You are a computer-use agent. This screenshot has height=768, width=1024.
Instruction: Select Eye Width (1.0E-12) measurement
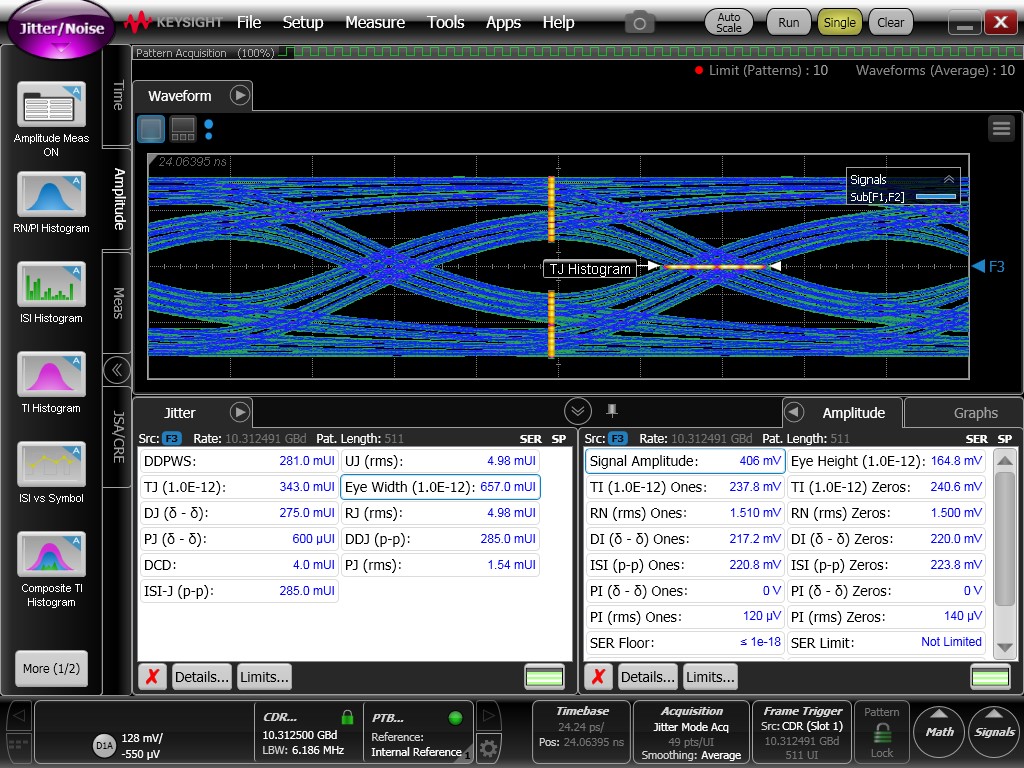point(440,487)
